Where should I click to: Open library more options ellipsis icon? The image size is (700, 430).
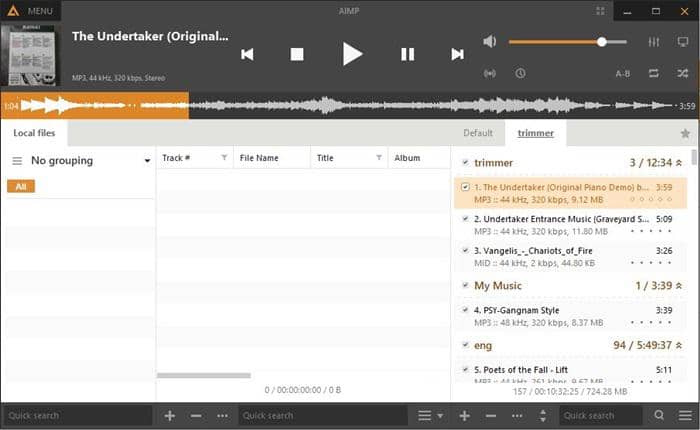(222, 416)
